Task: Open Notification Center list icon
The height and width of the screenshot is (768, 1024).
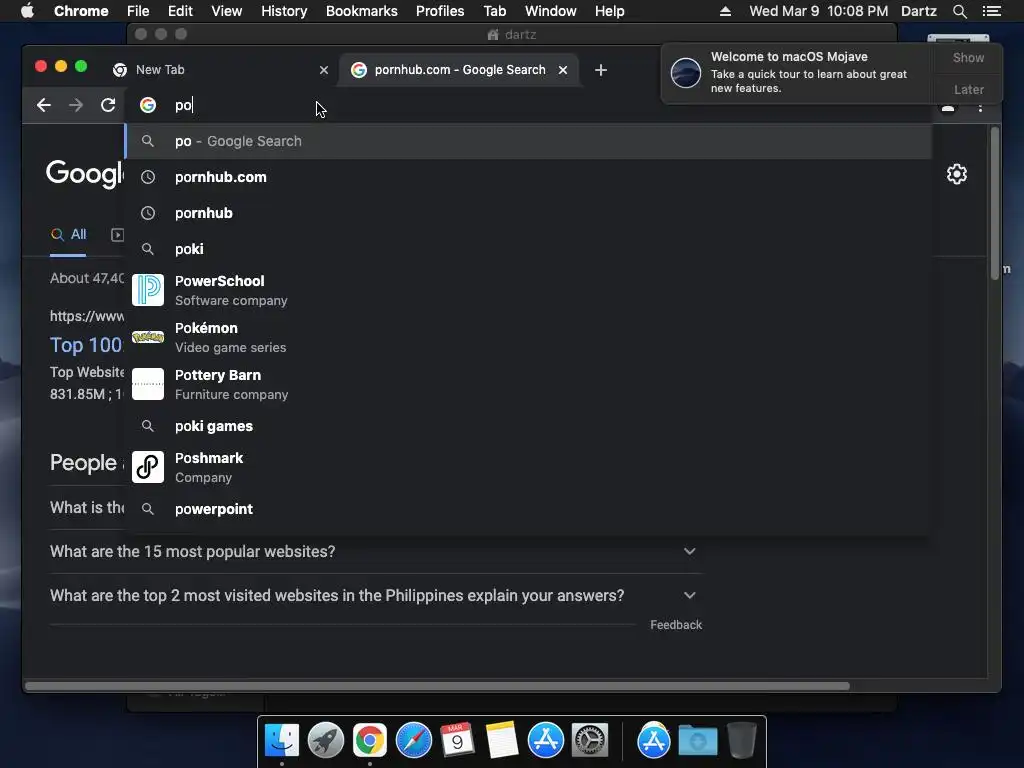Action: pos(991,11)
